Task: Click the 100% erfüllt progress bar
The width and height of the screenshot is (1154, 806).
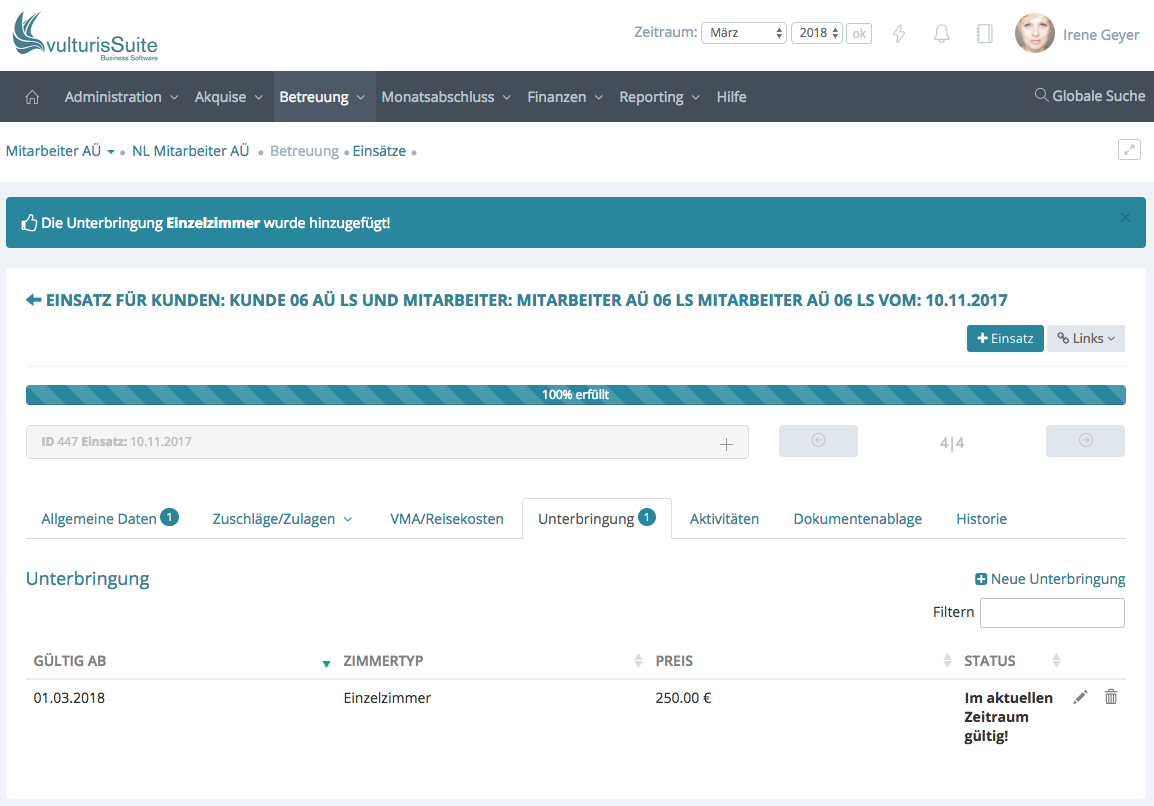Action: point(575,395)
